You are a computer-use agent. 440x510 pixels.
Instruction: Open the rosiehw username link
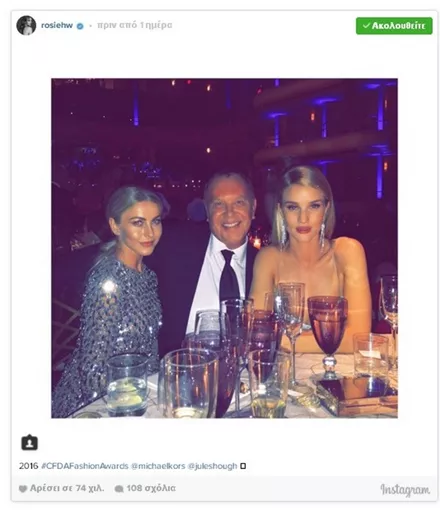[57, 25]
